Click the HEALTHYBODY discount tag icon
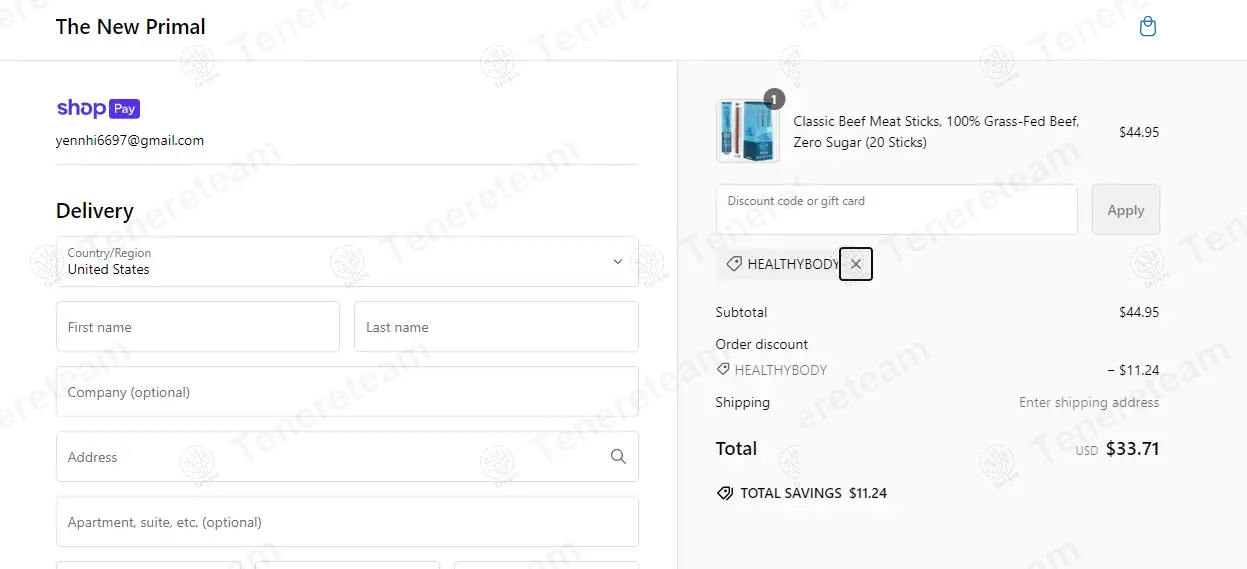Screen dimensions: 1247x569 click(x=734, y=264)
